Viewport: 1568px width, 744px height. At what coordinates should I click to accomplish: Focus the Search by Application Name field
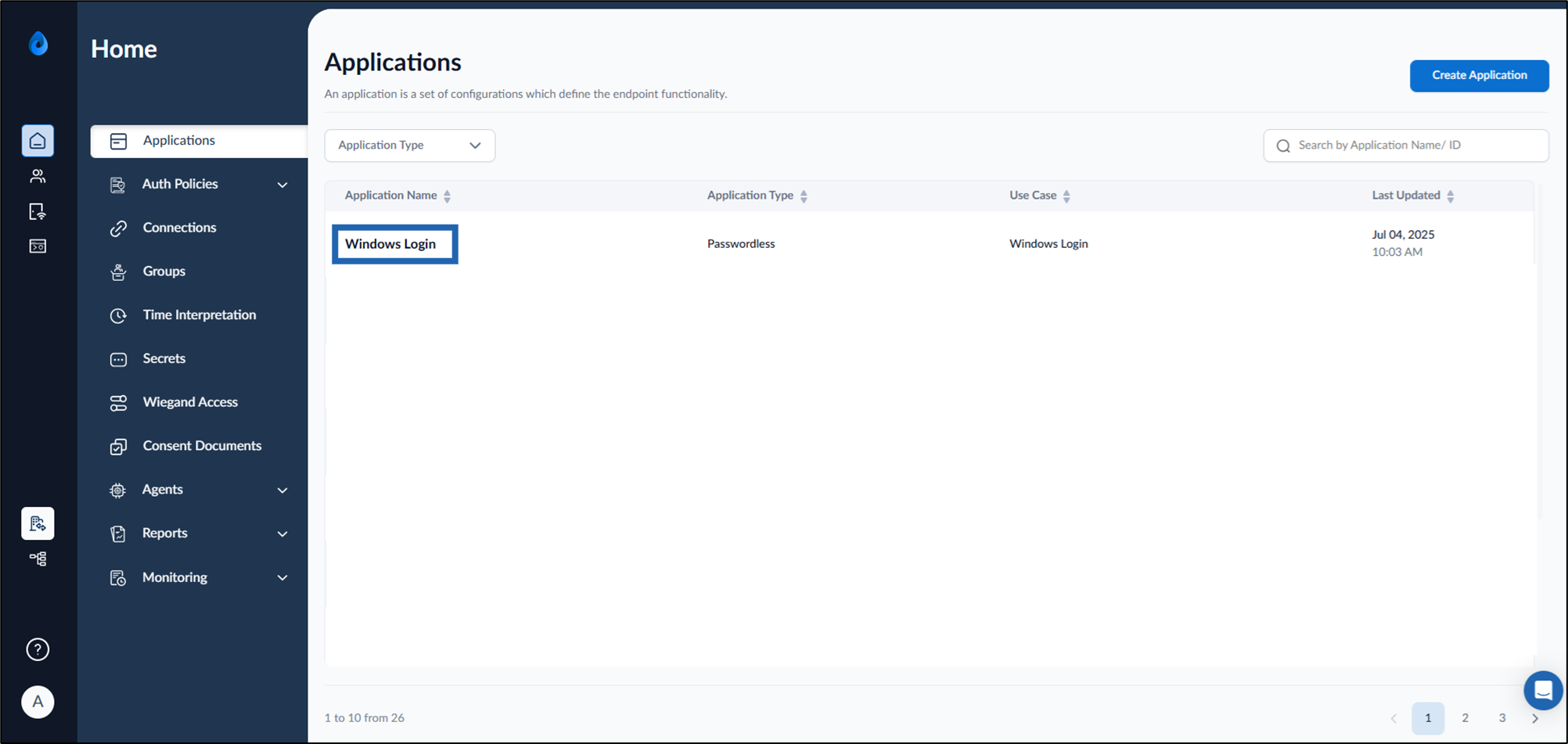(x=1406, y=146)
